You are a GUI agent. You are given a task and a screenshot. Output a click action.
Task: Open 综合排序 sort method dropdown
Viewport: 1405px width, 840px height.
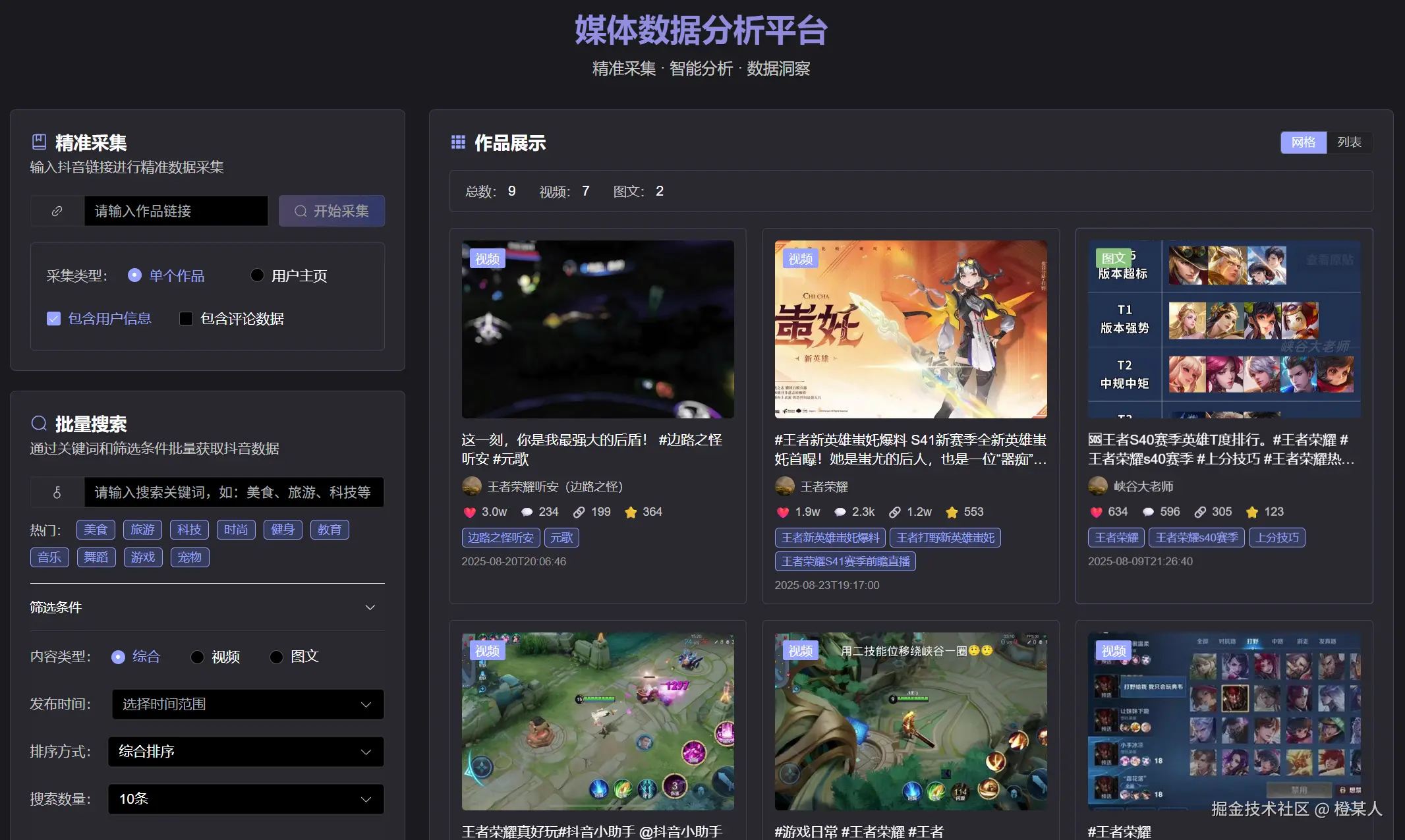click(245, 752)
